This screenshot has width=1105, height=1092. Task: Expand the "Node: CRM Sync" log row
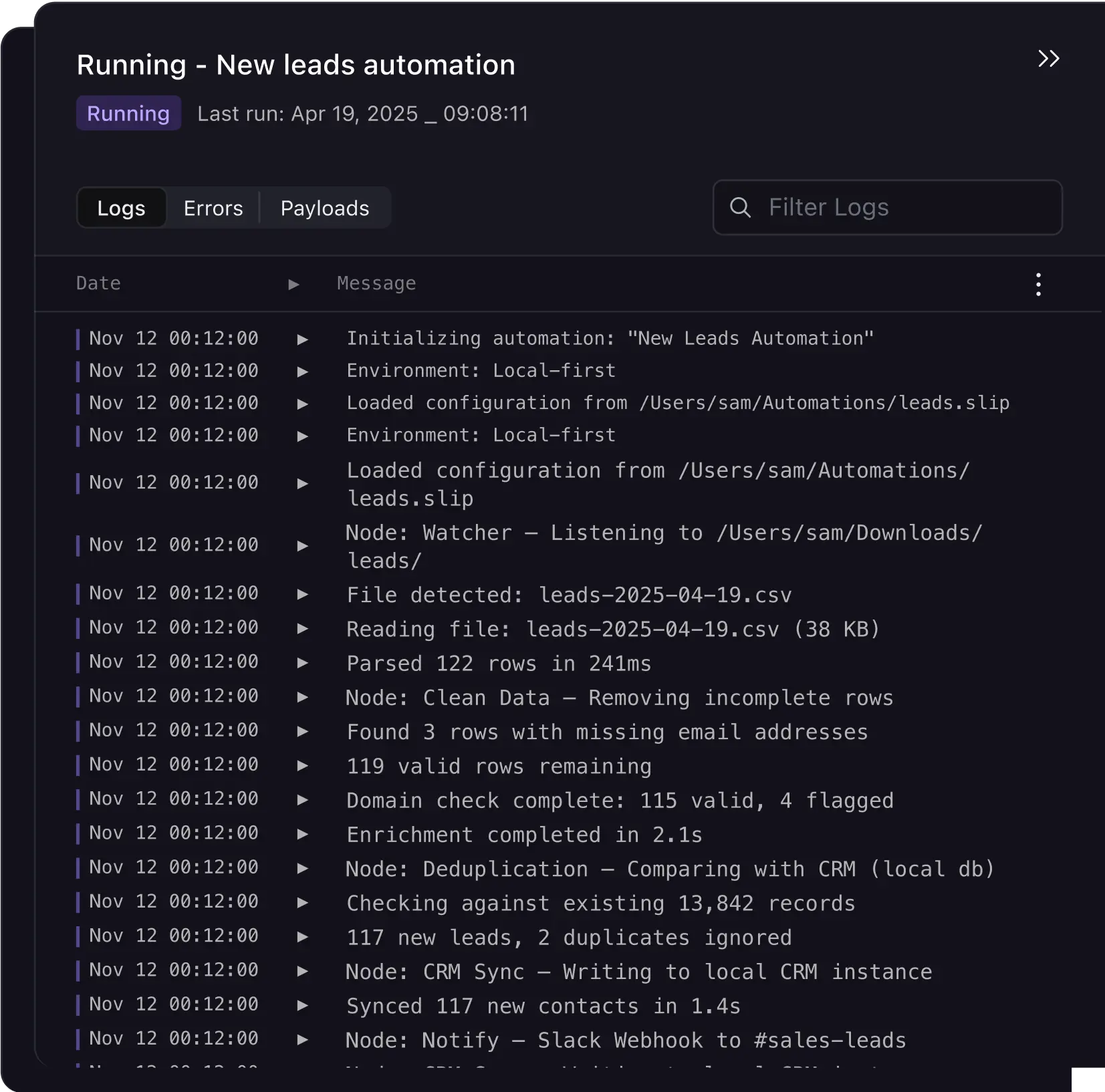pyautogui.click(x=302, y=971)
